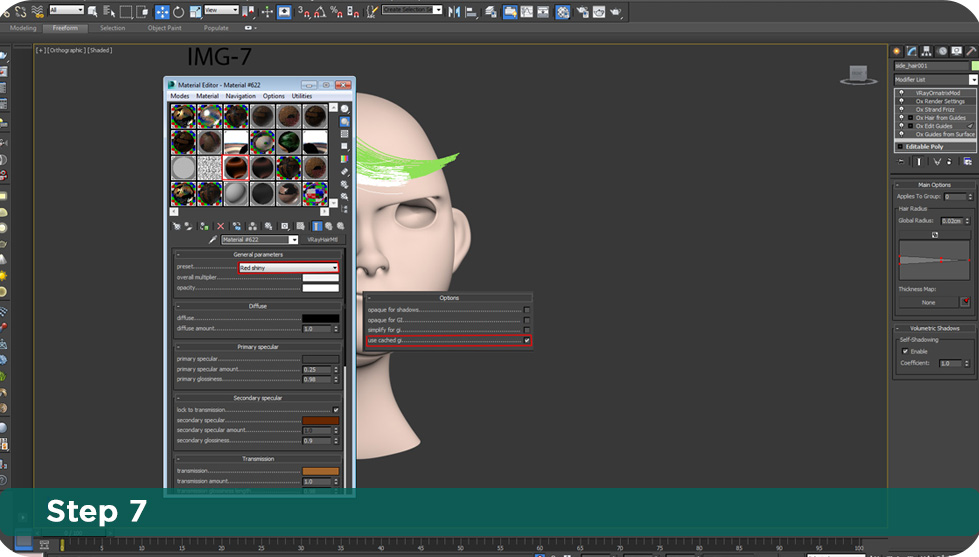Click the Thickness Map None button
The width and height of the screenshot is (979, 557).
pyautogui.click(x=928, y=302)
